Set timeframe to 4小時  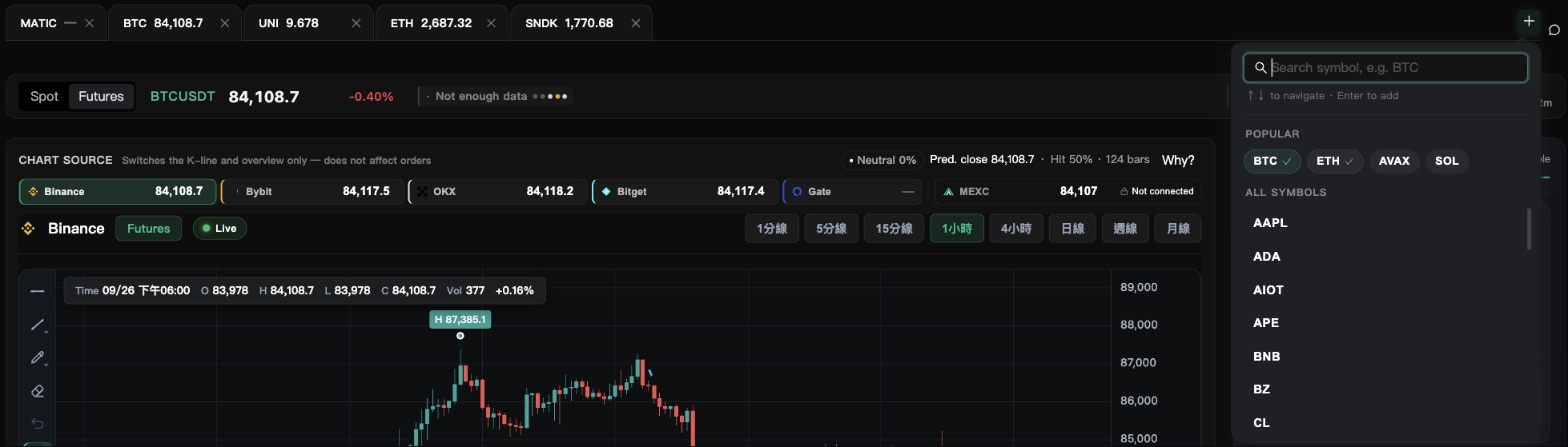[1015, 229]
